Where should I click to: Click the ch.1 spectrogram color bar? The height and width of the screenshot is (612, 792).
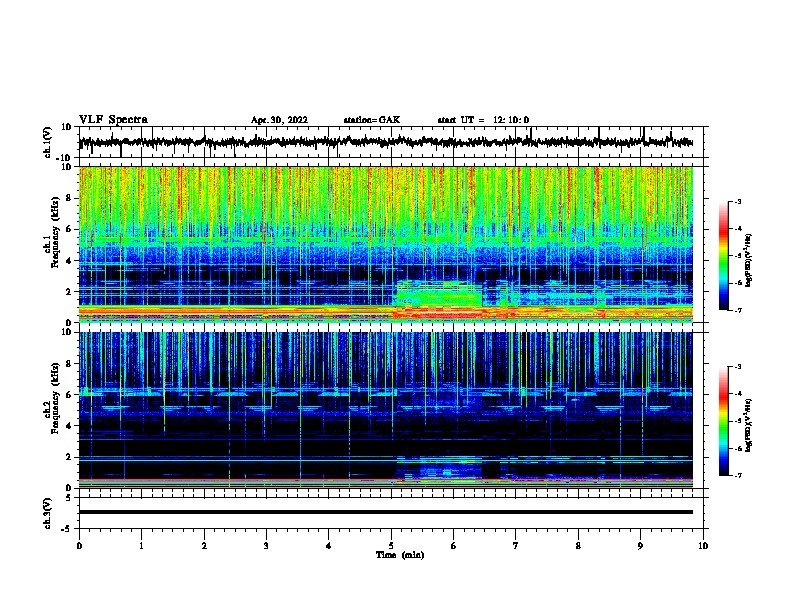723,256
